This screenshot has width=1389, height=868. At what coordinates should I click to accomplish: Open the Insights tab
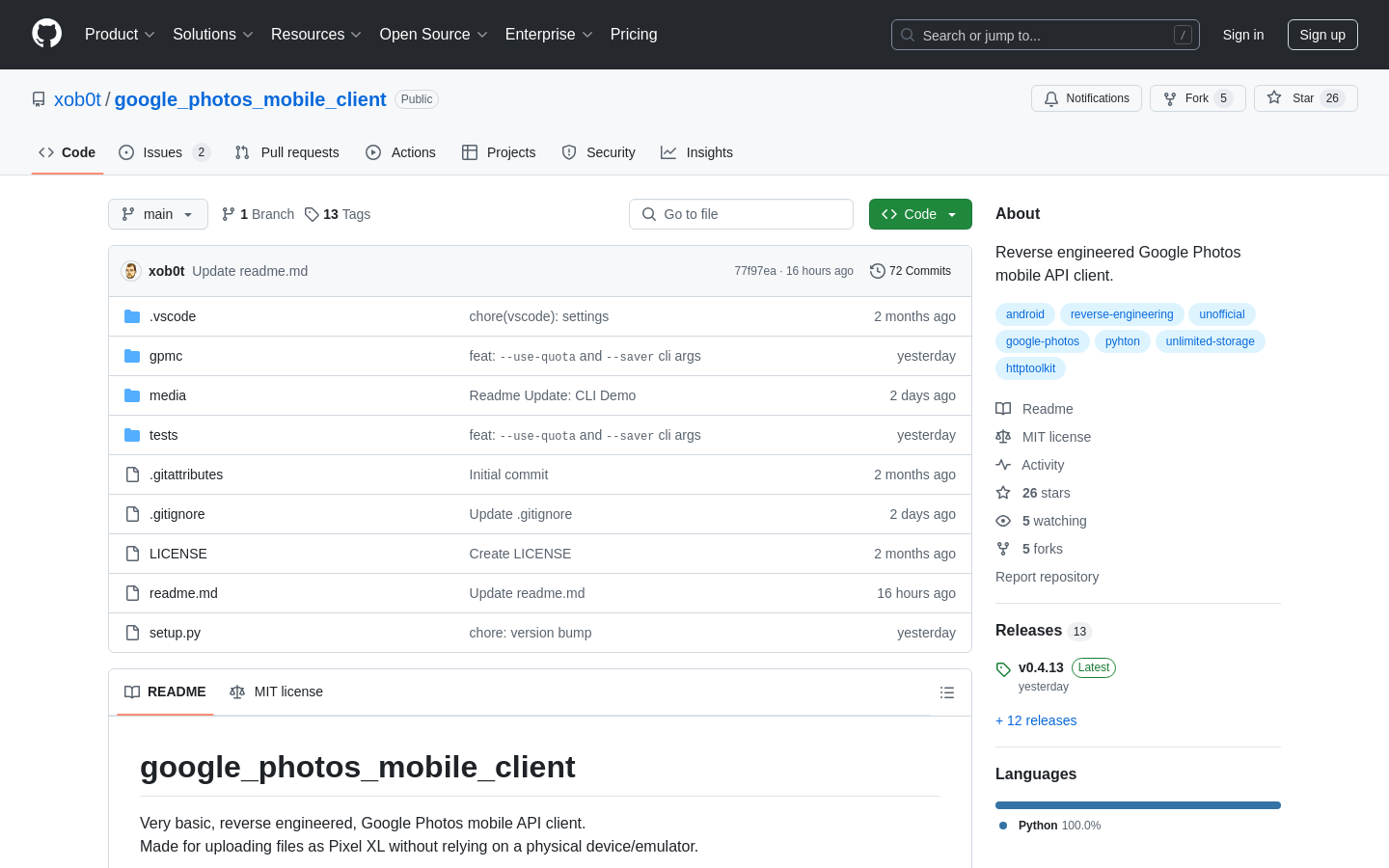click(696, 152)
